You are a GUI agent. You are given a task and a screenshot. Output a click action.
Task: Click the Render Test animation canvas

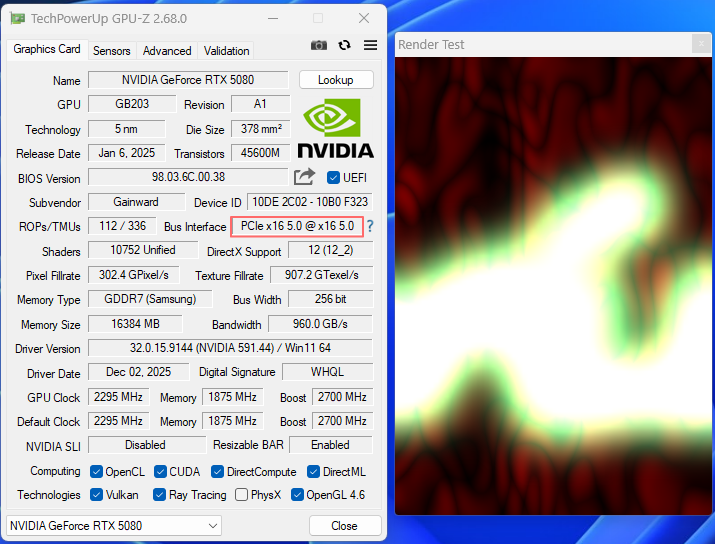[x=553, y=286]
